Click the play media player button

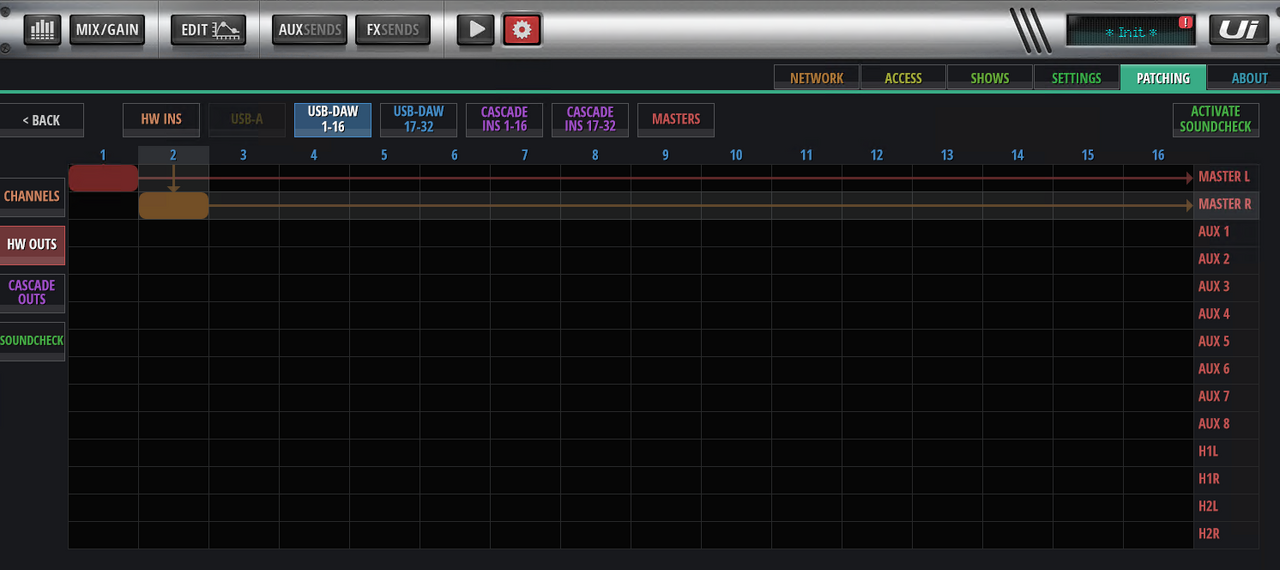pos(477,29)
